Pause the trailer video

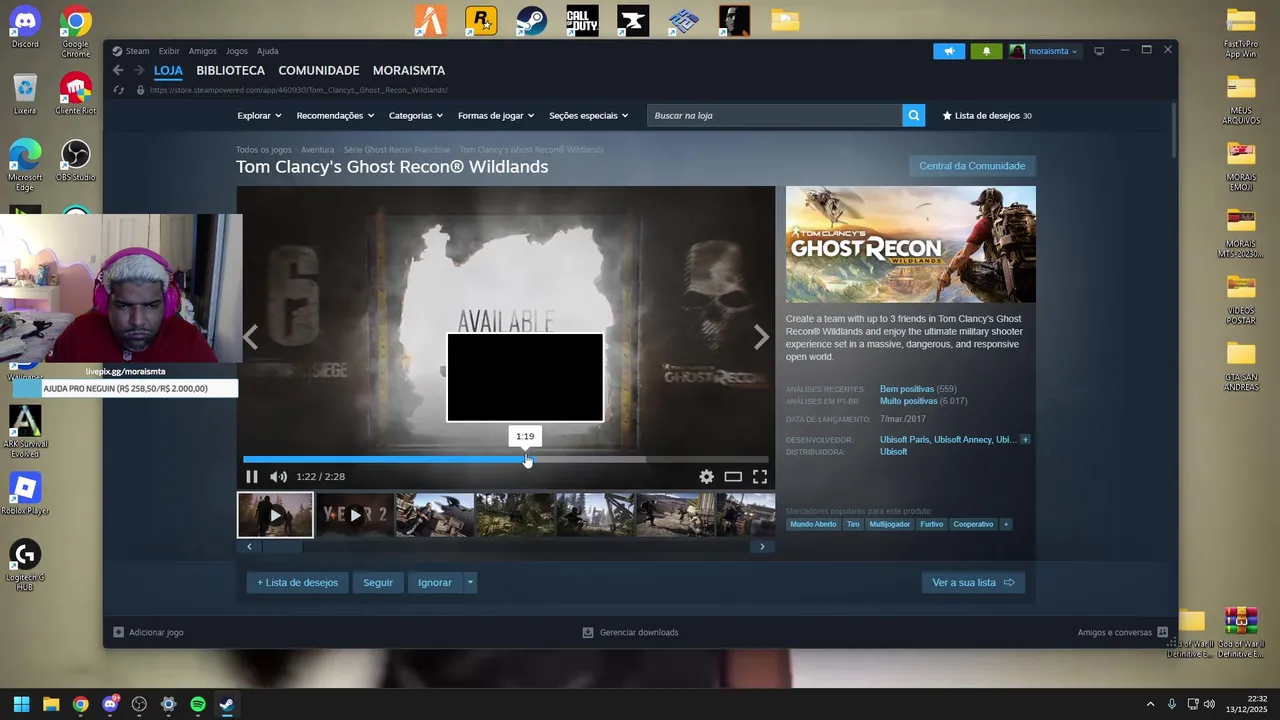(x=252, y=477)
